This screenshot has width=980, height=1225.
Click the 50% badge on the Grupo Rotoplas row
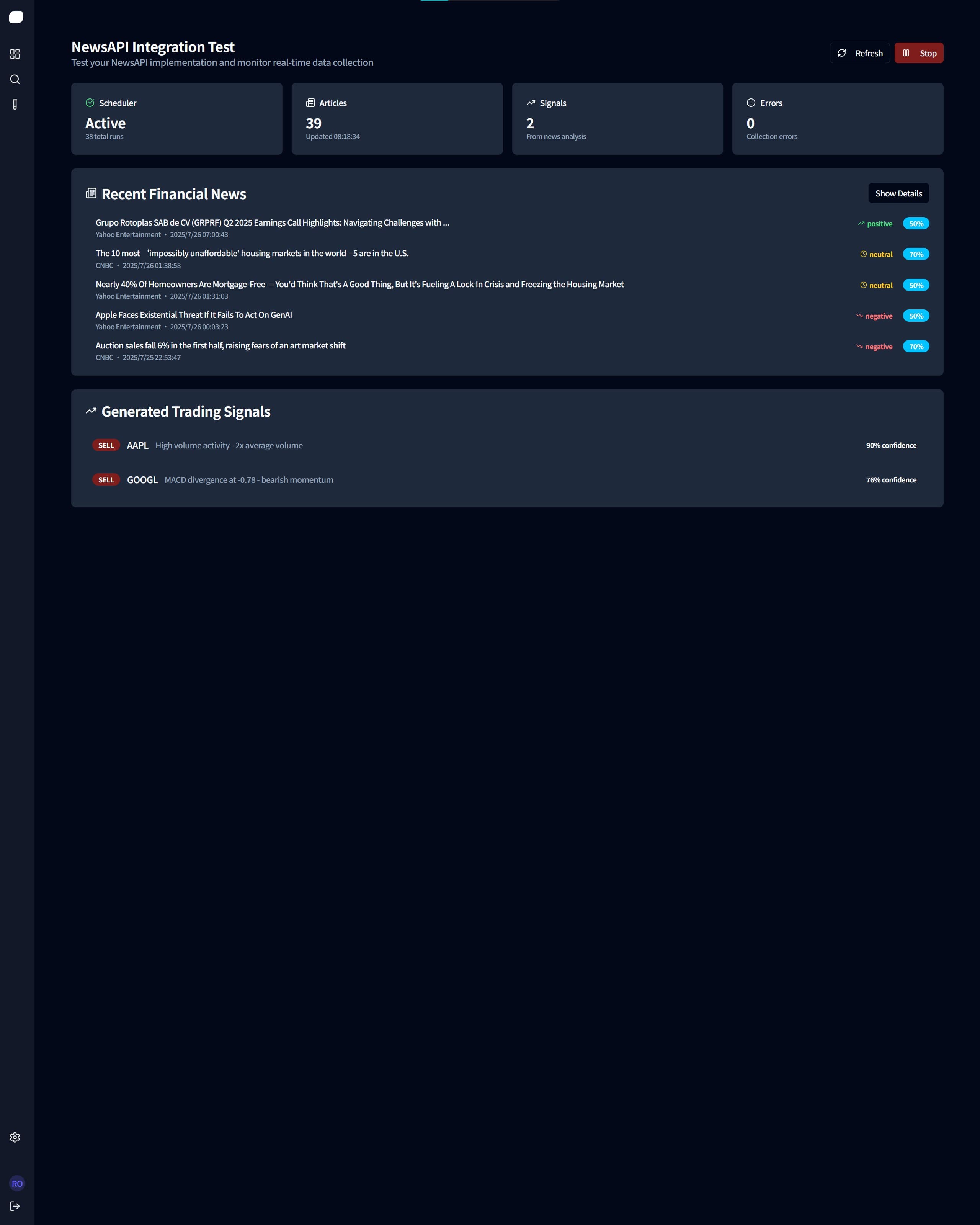pos(916,224)
